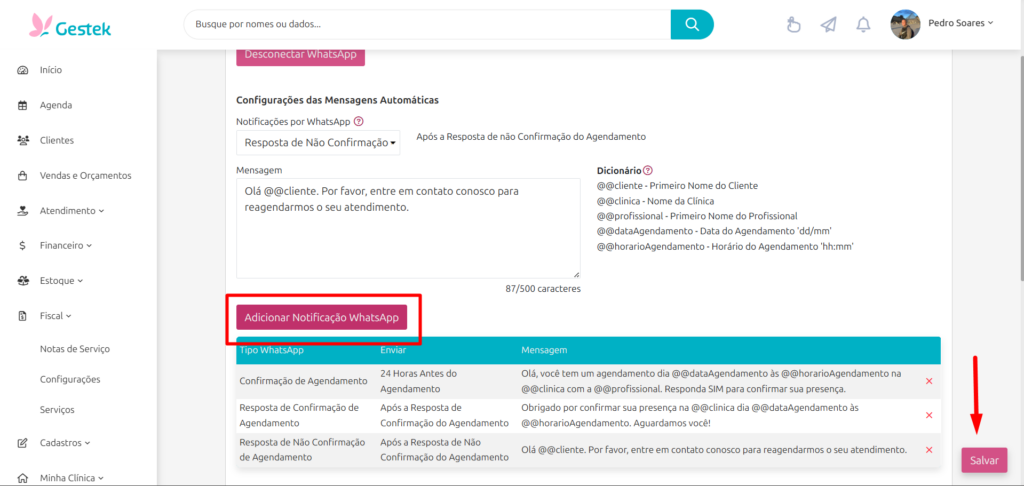1024x486 pixels.
Task: Remove the Resposta de Não Confirmação row
Action: [x=929, y=449]
